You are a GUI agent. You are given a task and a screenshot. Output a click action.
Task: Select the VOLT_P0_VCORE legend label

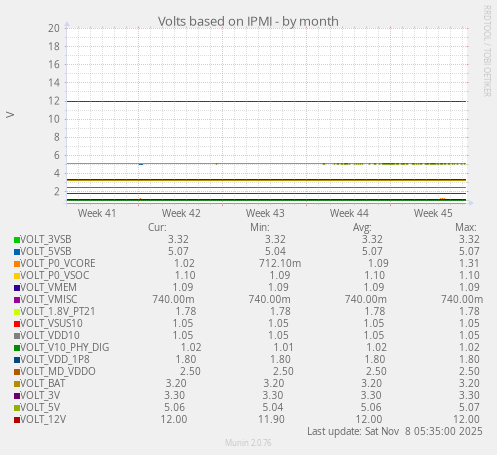pyautogui.click(x=58, y=264)
